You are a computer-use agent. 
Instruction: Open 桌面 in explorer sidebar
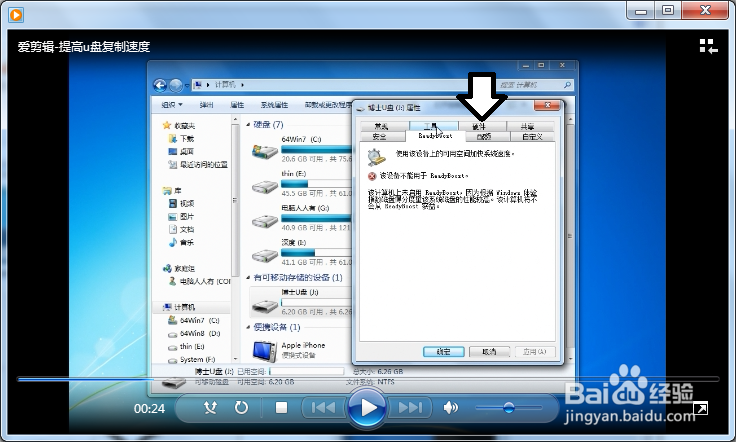click(181, 152)
